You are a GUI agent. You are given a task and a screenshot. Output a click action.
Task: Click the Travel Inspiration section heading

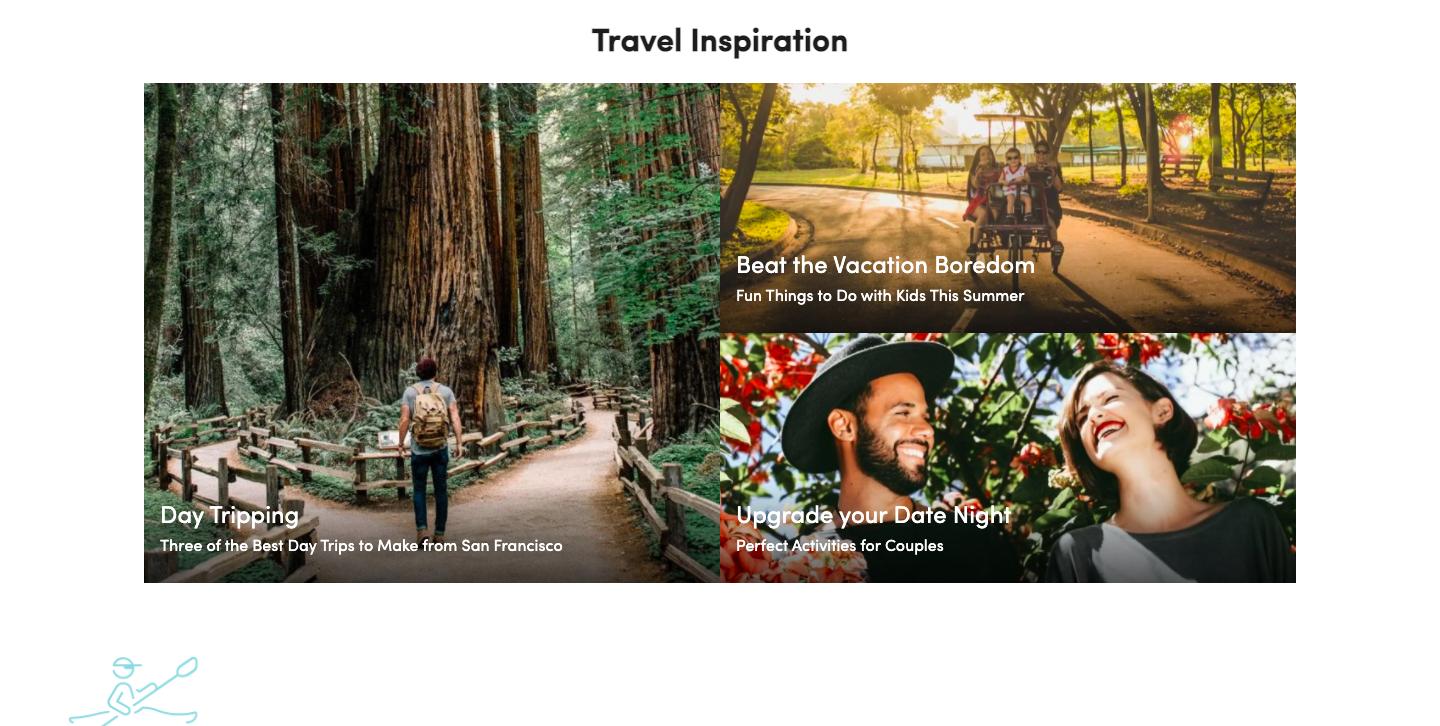[x=720, y=41]
